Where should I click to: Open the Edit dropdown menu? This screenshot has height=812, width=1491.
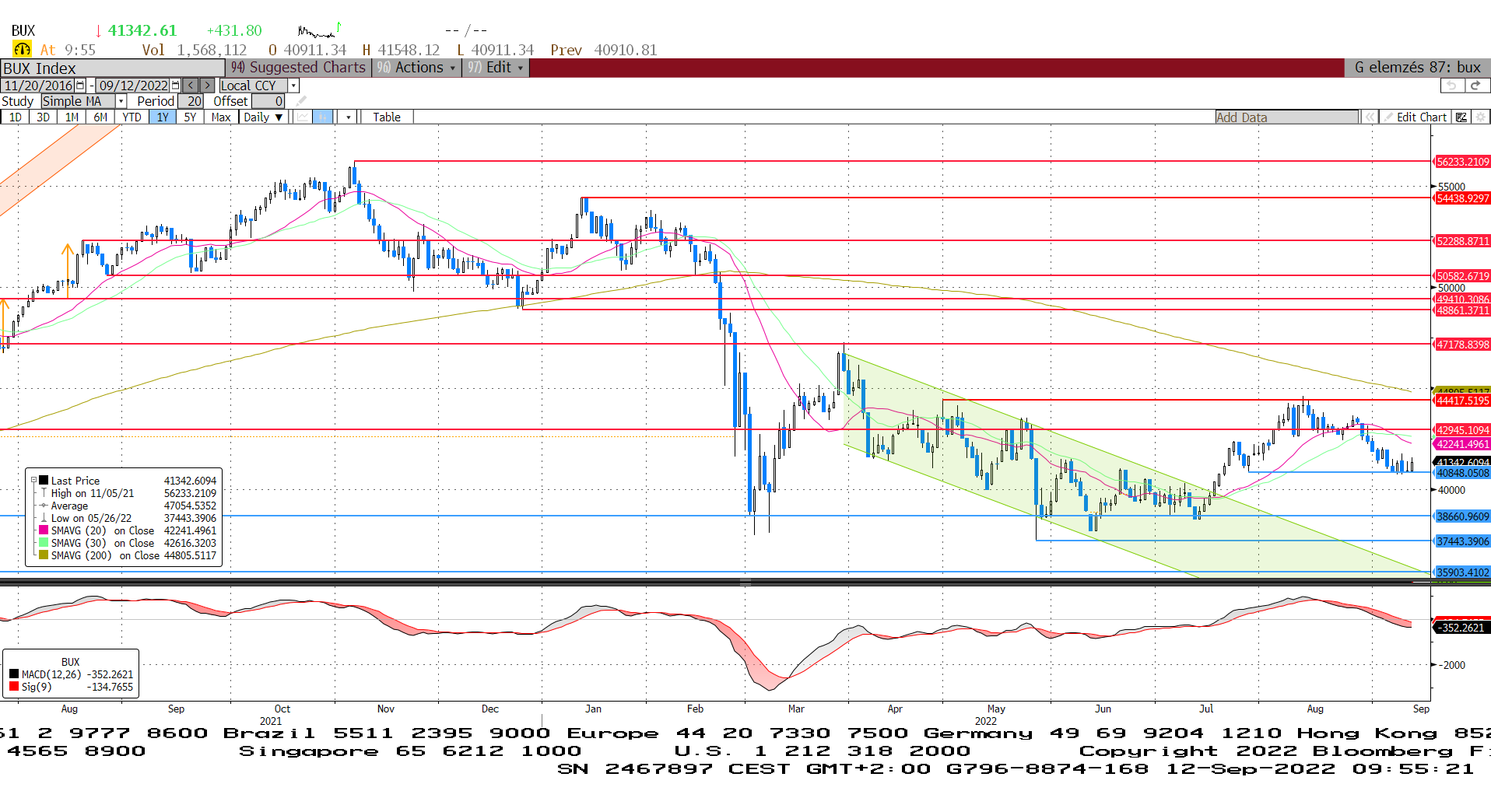click(x=495, y=68)
